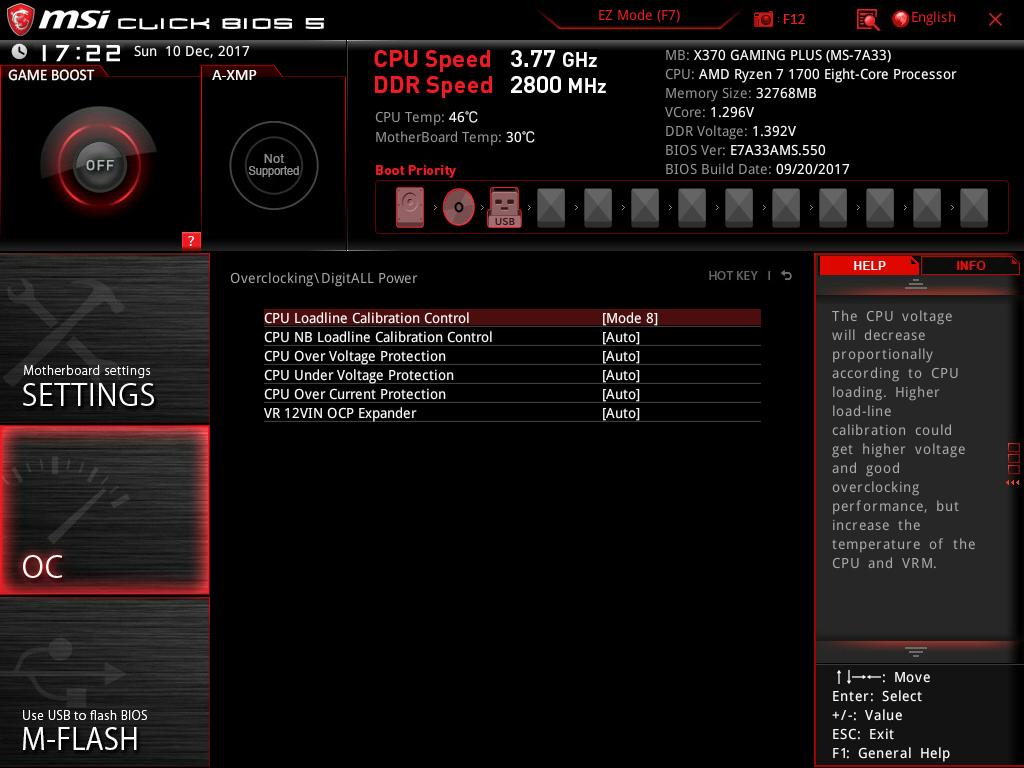Open the red question mark help icon
Screen dimensions: 1024x768
pos(191,240)
